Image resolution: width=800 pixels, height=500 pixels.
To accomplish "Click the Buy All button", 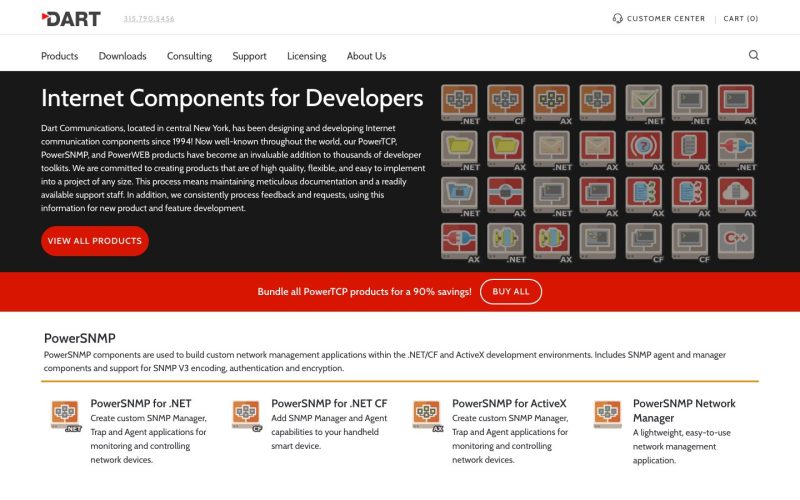I will click(511, 292).
